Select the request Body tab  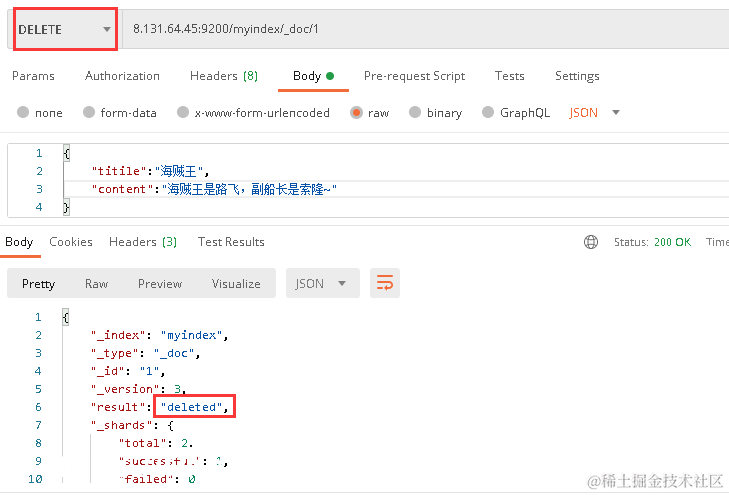[313, 76]
